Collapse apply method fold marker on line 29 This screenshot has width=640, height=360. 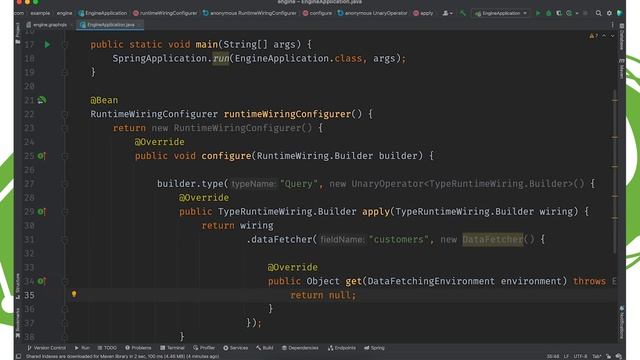pyautogui.click(x=64, y=211)
